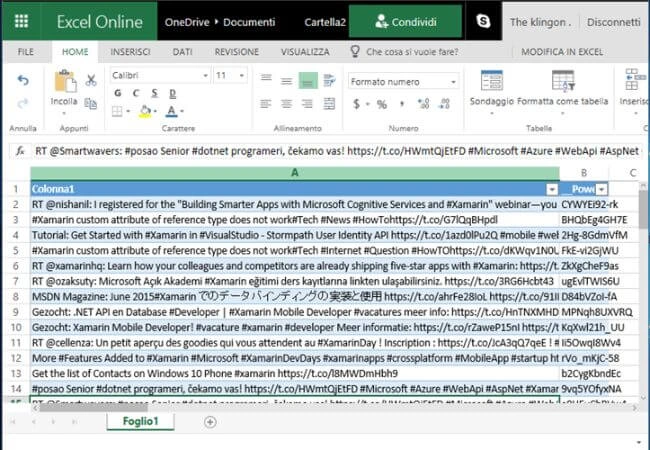
Task: Select column A header
Action: [295, 172]
